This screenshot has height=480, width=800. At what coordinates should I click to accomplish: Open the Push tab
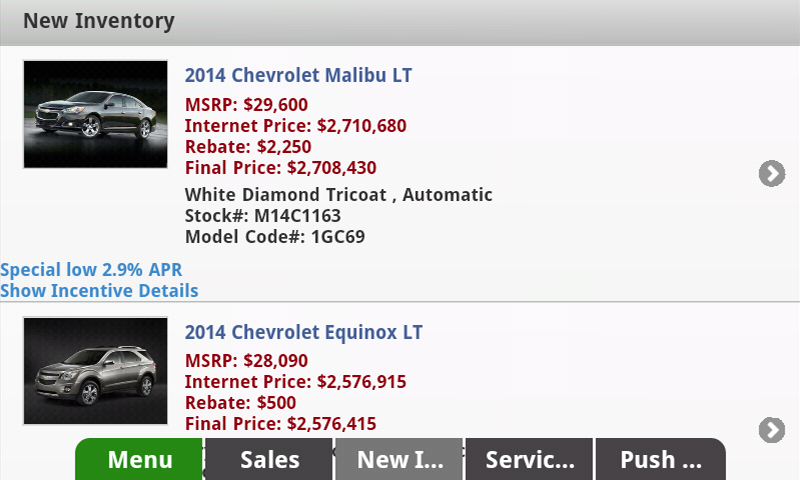pyautogui.click(x=660, y=460)
